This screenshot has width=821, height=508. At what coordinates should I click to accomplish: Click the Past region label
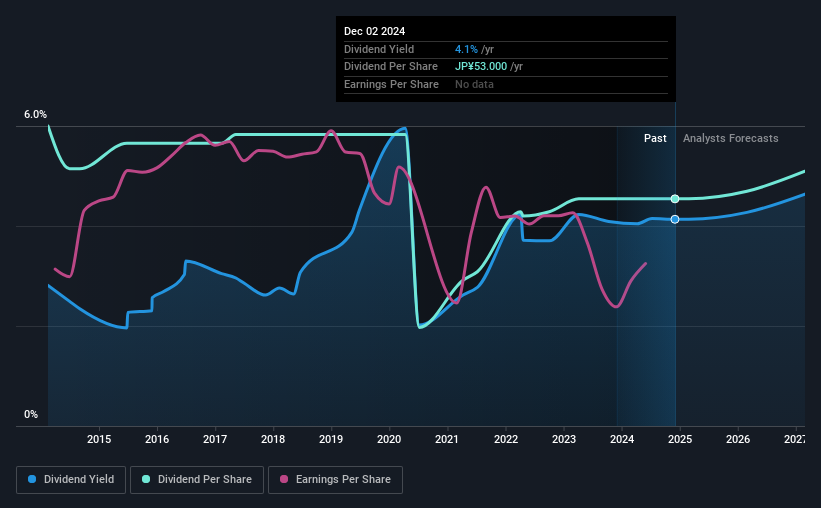tap(655, 138)
